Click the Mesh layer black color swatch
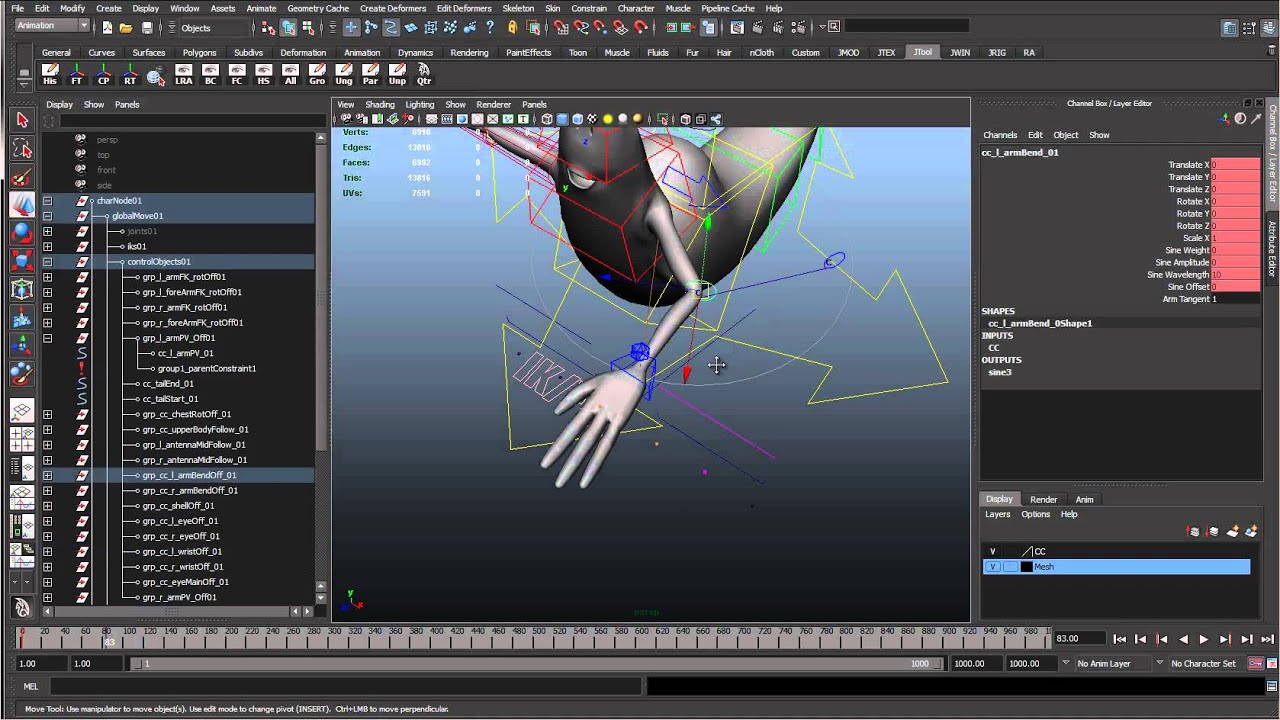 tap(1027, 567)
